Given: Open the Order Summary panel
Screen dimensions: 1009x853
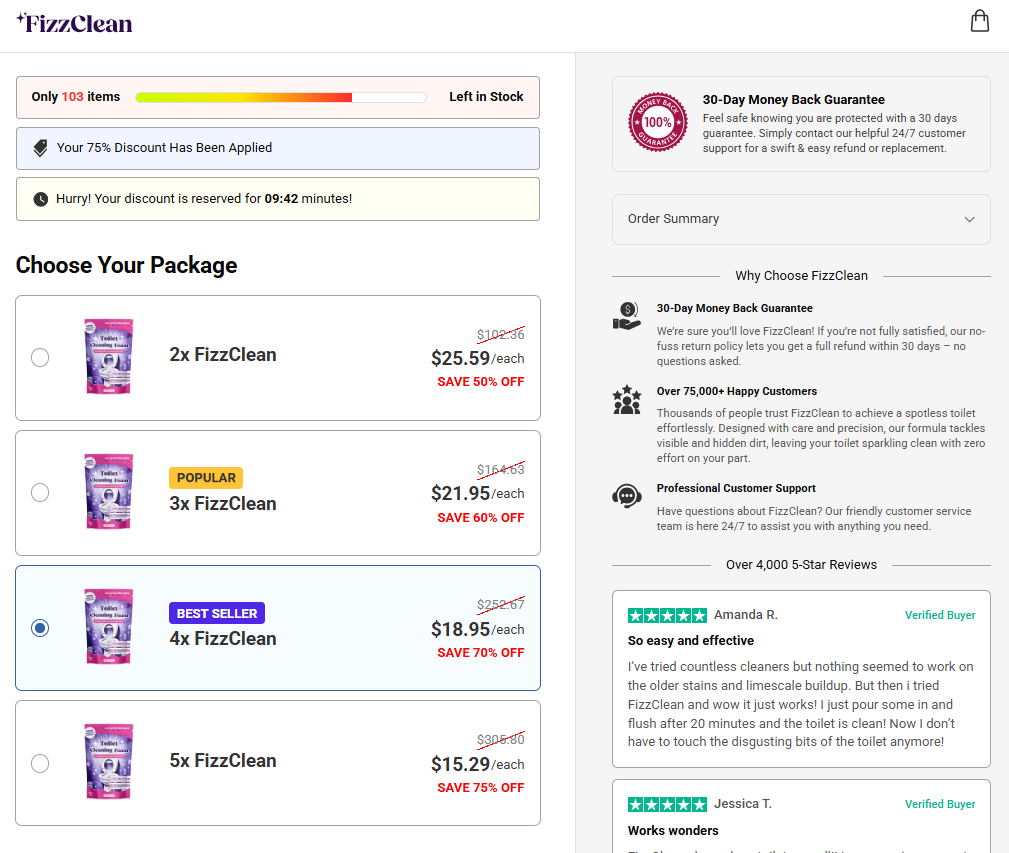Looking at the screenshot, I should pyautogui.click(x=801, y=219).
